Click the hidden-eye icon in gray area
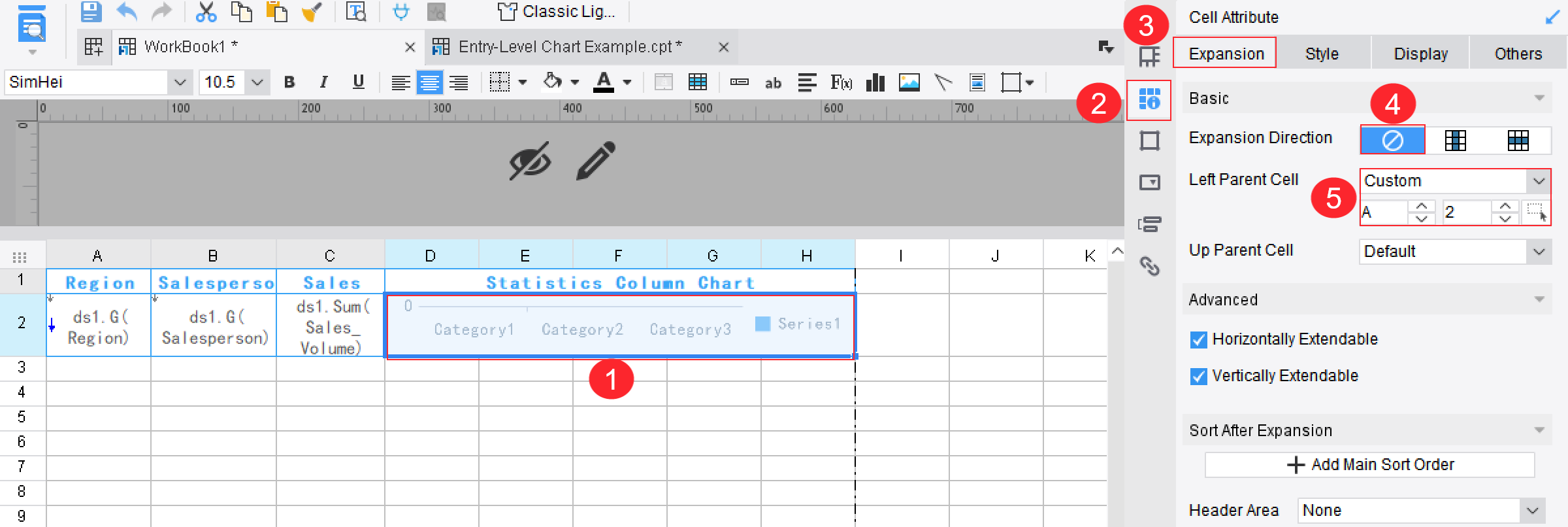Image resolution: width=1568 pixels, height=527 pixels. click(x=530, y=161)
